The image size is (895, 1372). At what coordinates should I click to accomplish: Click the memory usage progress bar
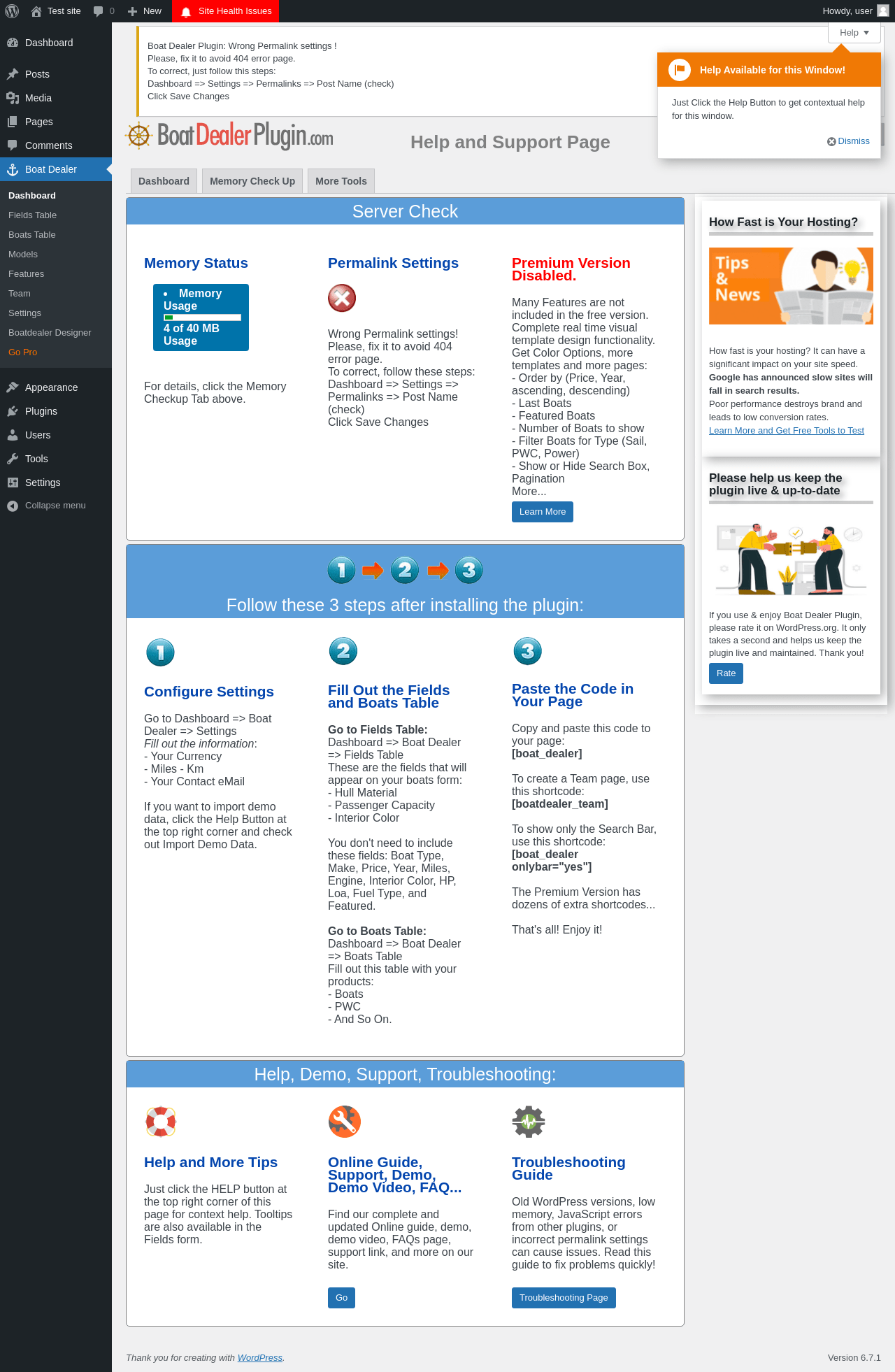[x=202, y=317]
